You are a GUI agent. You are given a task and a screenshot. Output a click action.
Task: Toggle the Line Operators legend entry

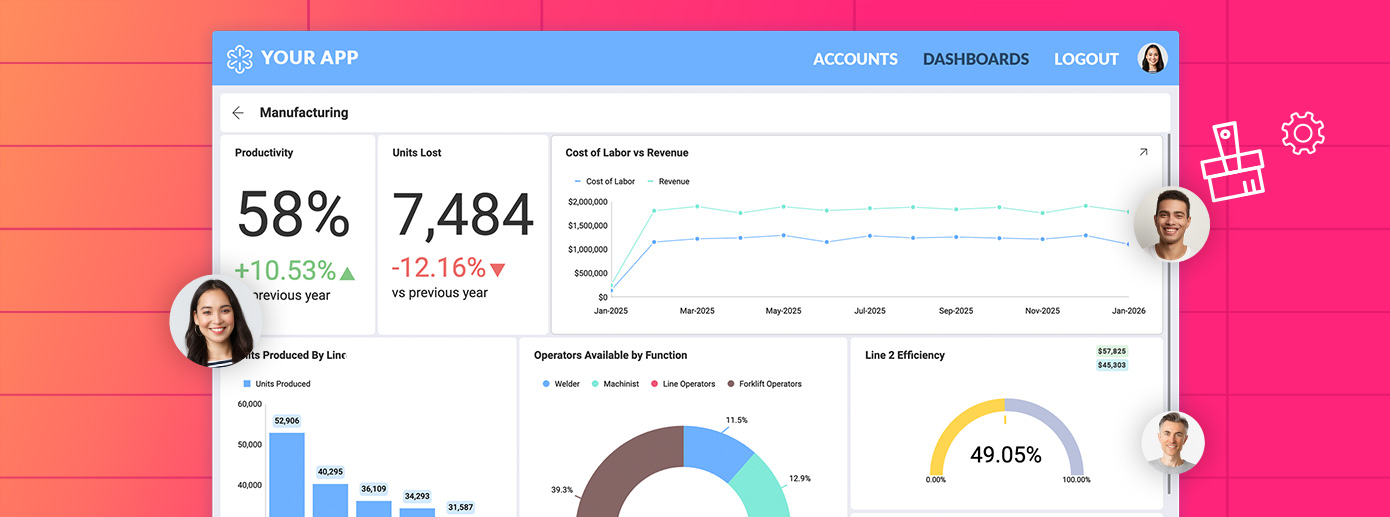point(683,384)
